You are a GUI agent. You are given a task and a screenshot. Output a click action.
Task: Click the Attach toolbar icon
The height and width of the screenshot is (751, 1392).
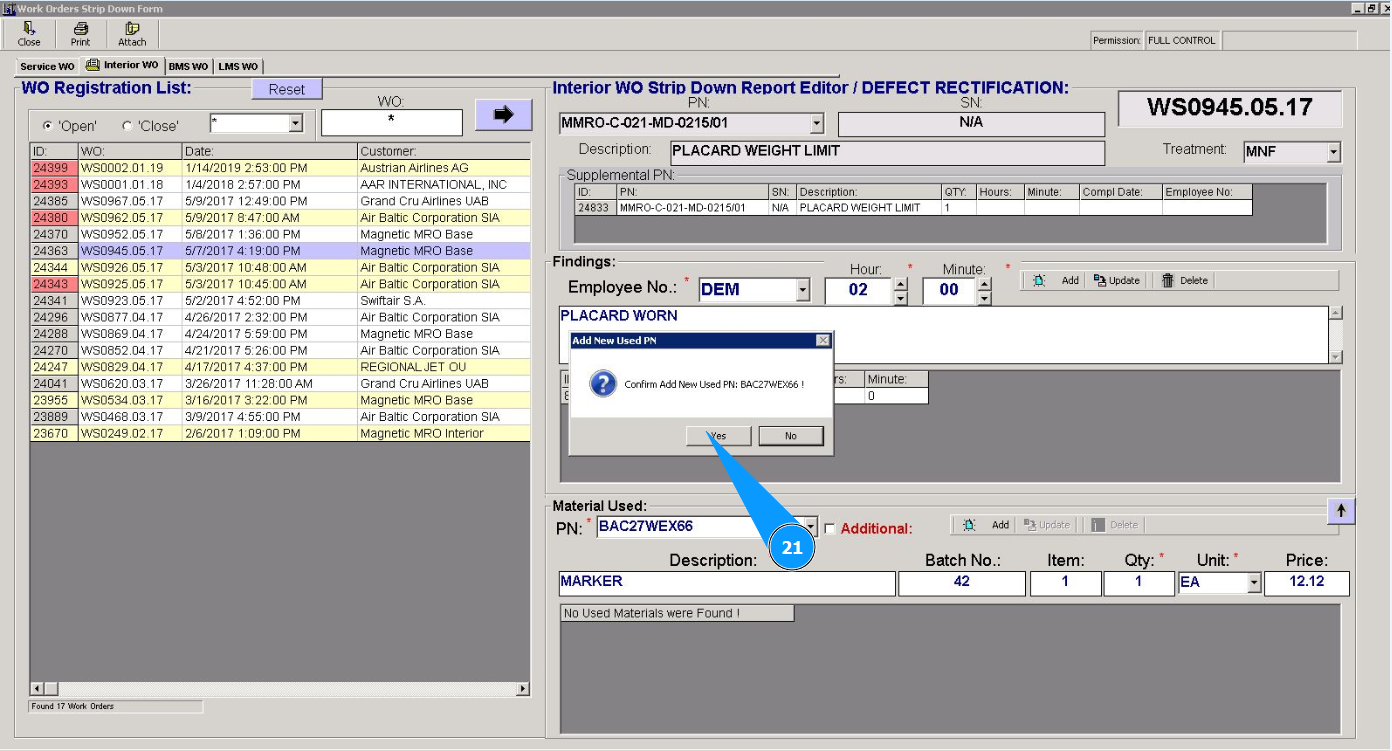tap(132, 29)
